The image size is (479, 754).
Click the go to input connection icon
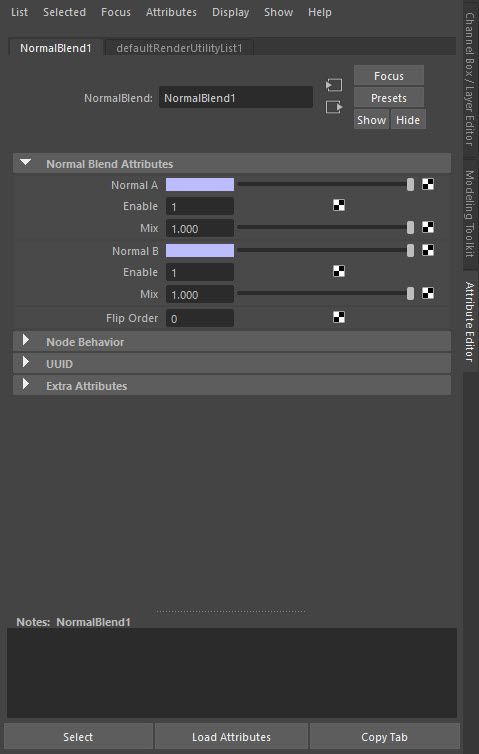[334, 85]
